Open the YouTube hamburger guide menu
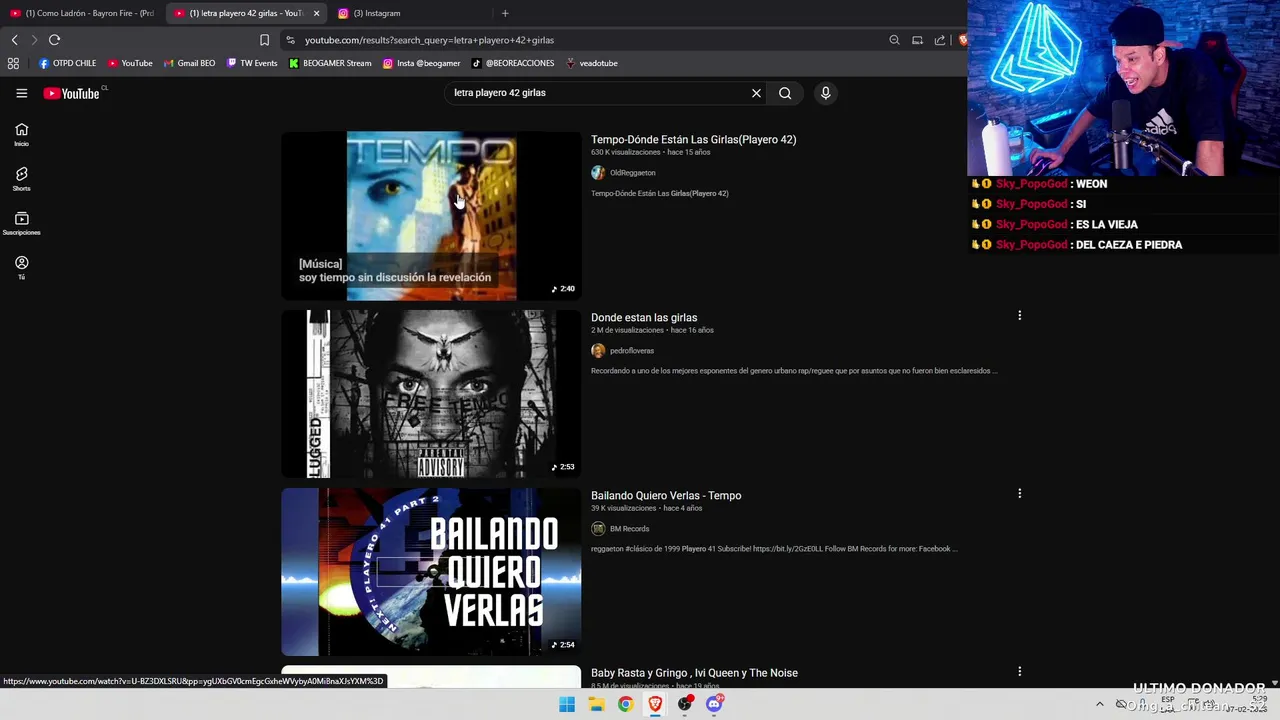This screenshot has height=720, width=1280. [21, 93]
